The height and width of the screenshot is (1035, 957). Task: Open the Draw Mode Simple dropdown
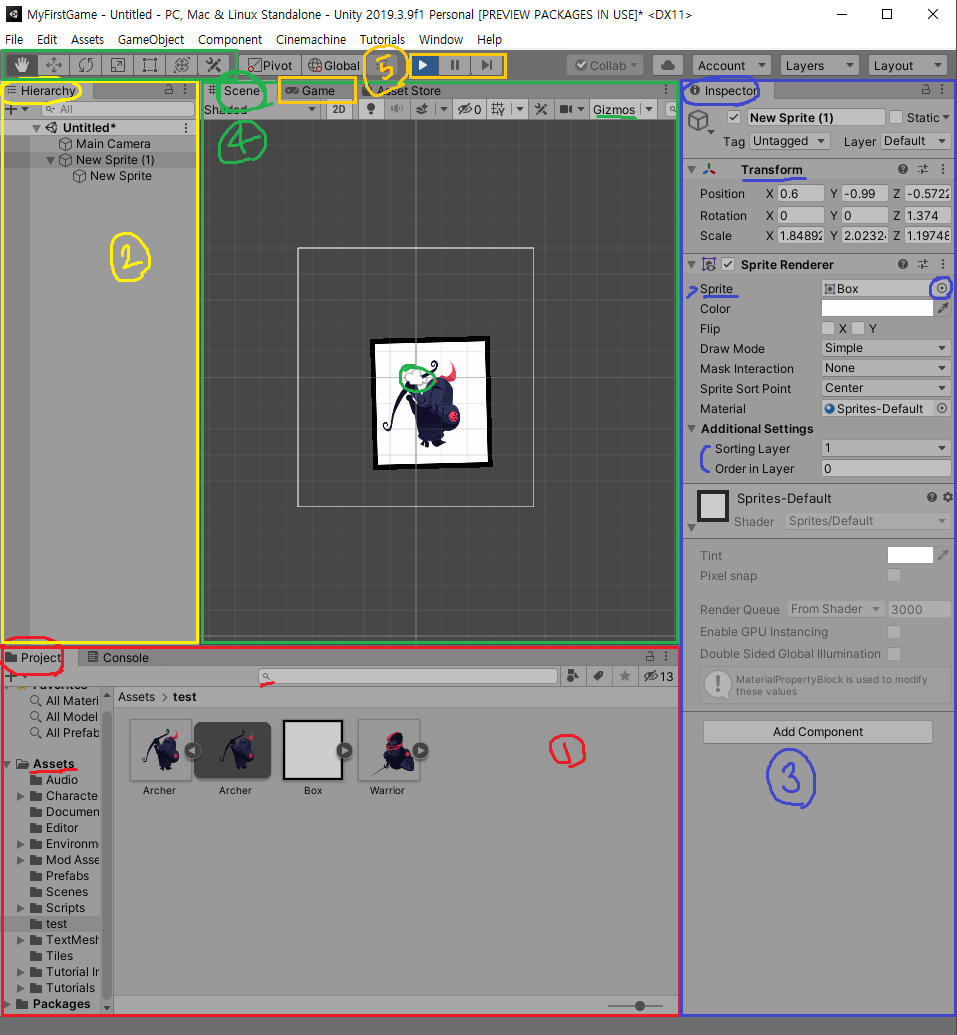point(886,348)
